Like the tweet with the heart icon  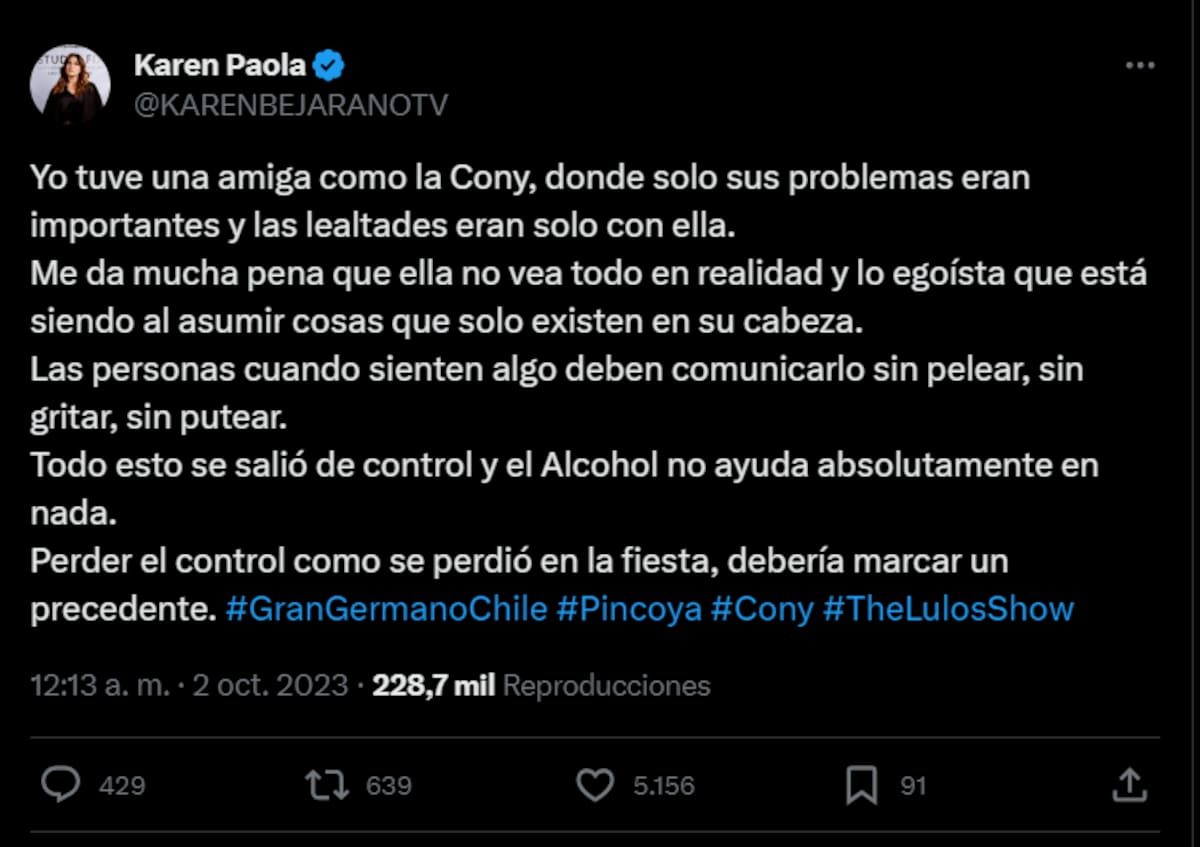tap(596, 785)
